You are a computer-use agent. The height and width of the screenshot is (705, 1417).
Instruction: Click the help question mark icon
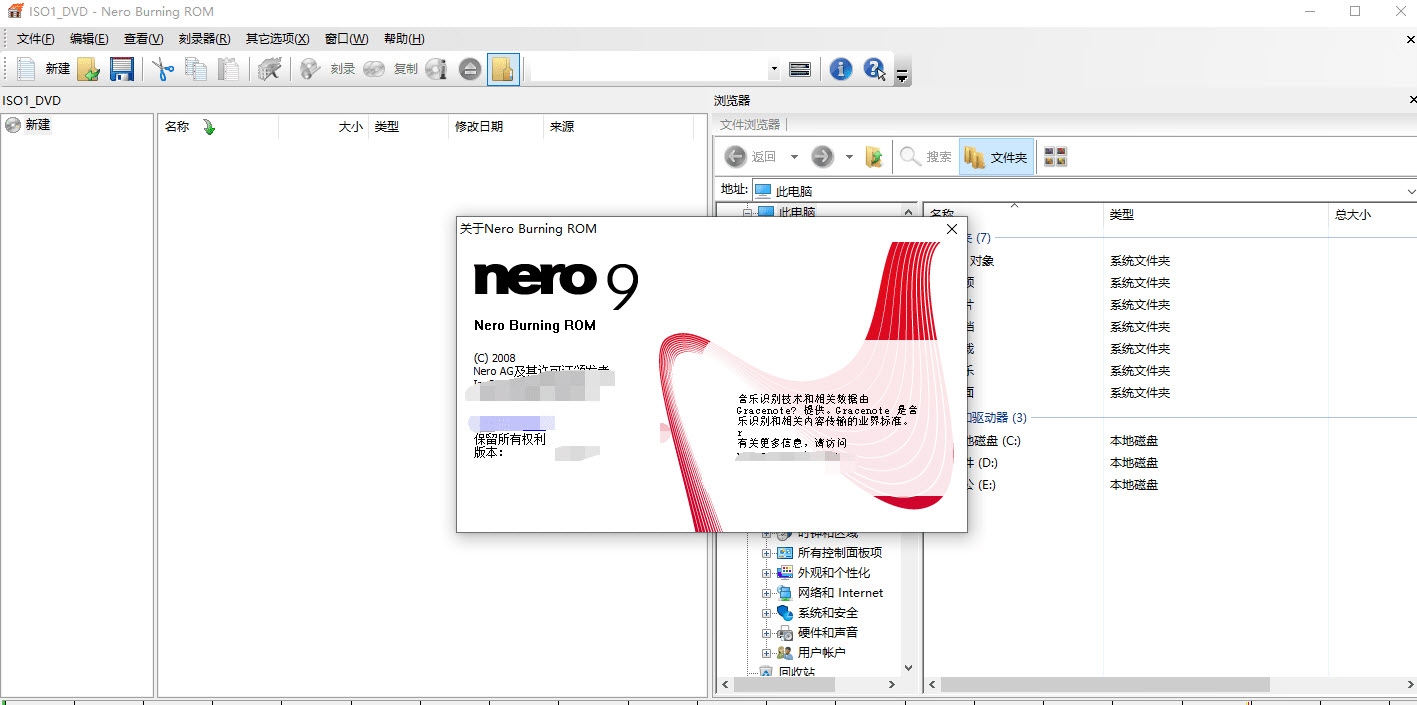click(874, 69)
